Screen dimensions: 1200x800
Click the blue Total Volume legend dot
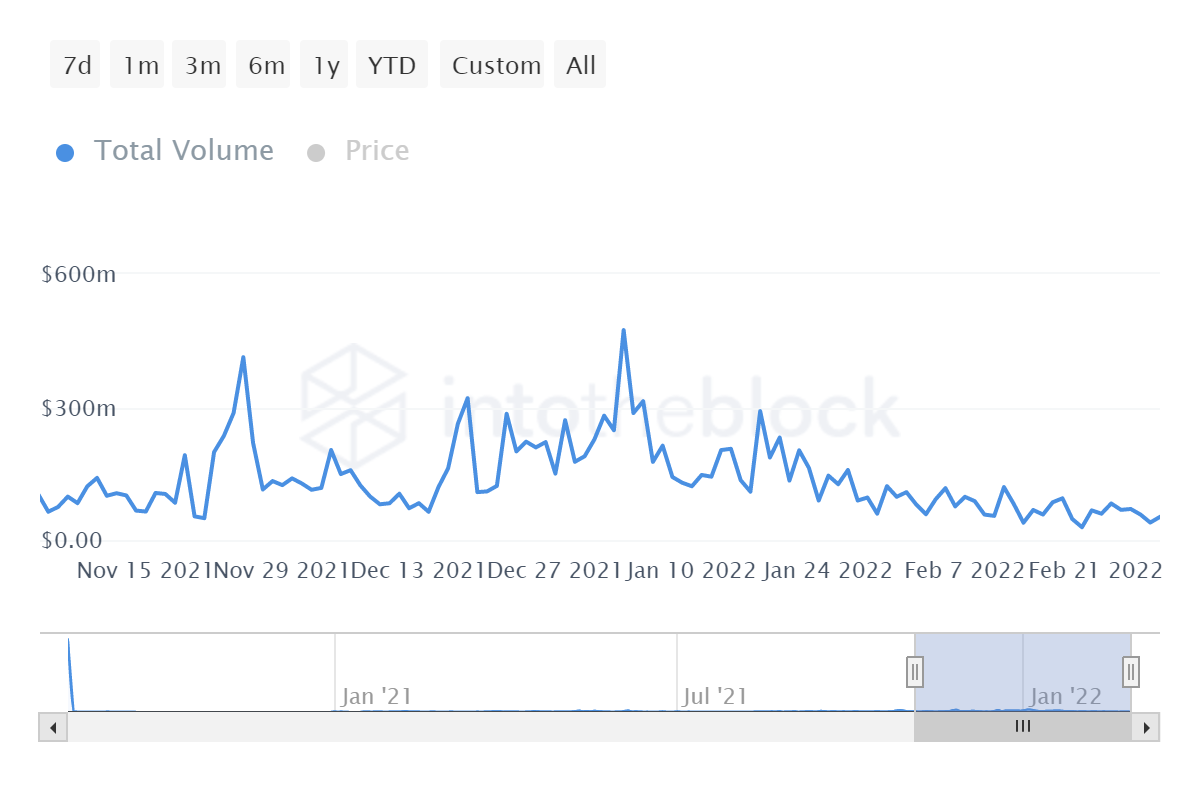(x=65, y=153)
